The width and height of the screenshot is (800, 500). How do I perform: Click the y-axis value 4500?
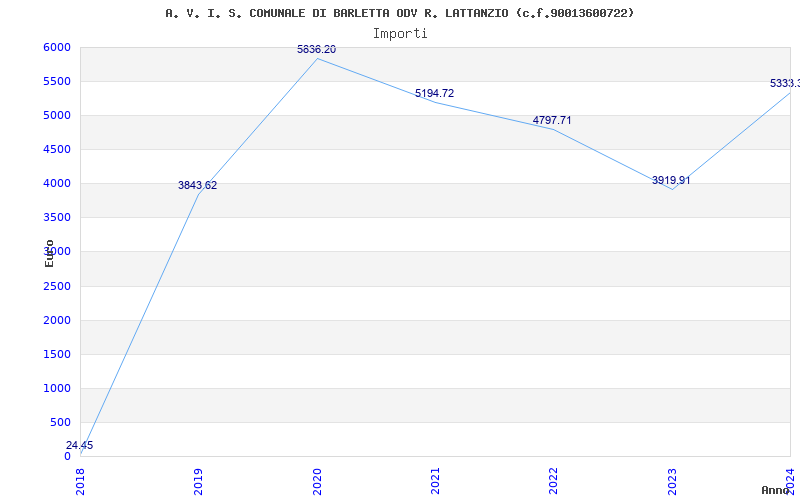(57, 149)
